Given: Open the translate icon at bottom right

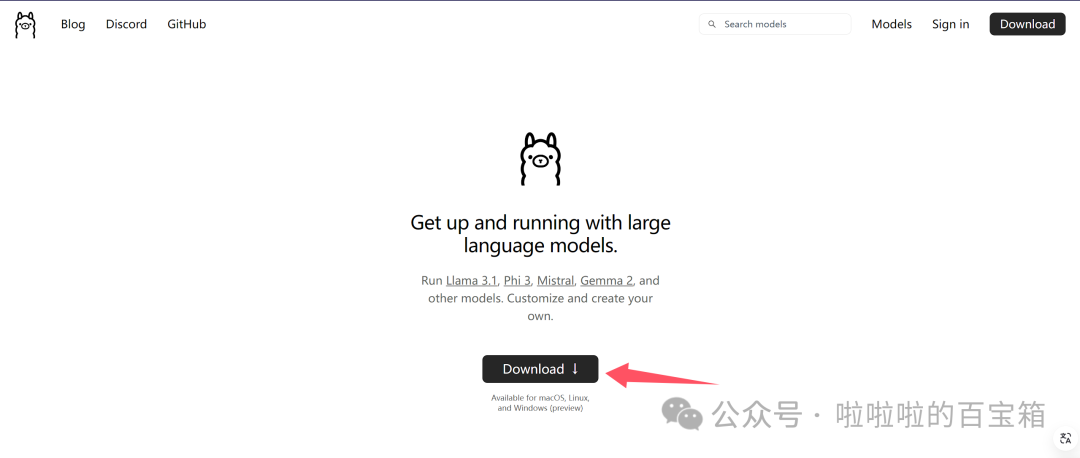Looking at the screenshot, I should (x=1065, y=439).
